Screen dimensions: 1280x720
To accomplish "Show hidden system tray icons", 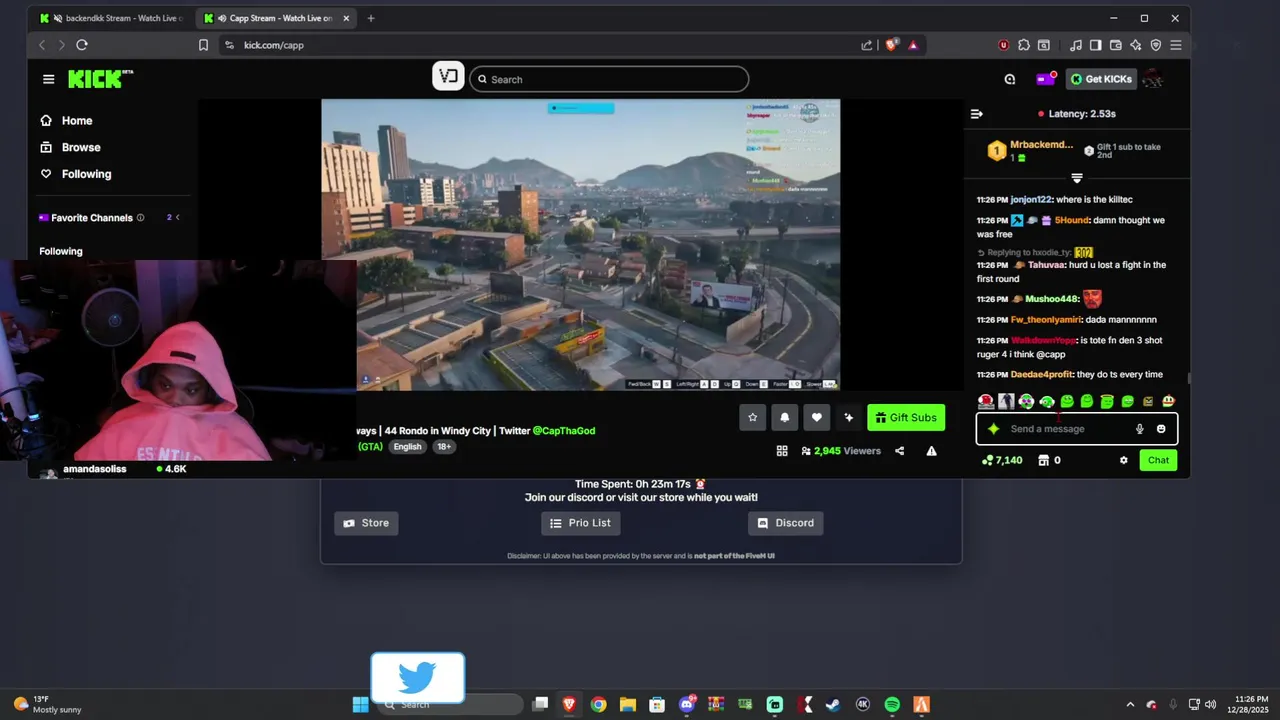I will [x=1130, y=705].
